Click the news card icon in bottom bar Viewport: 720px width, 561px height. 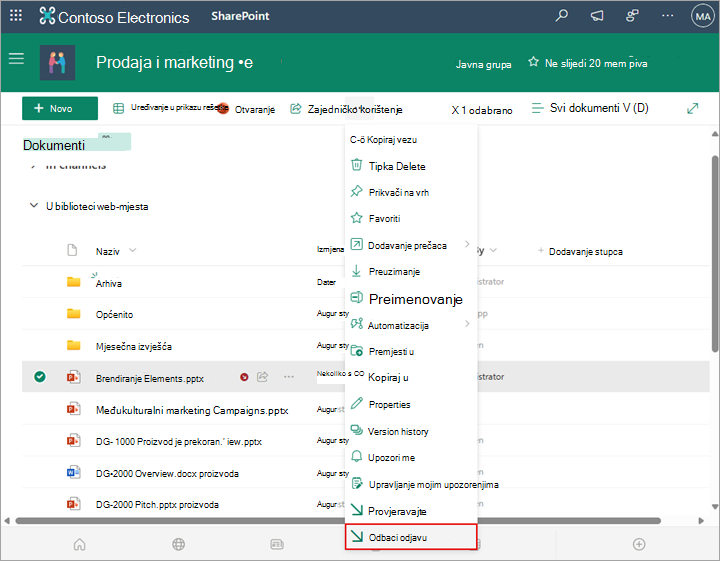click(x=277, y=544)
